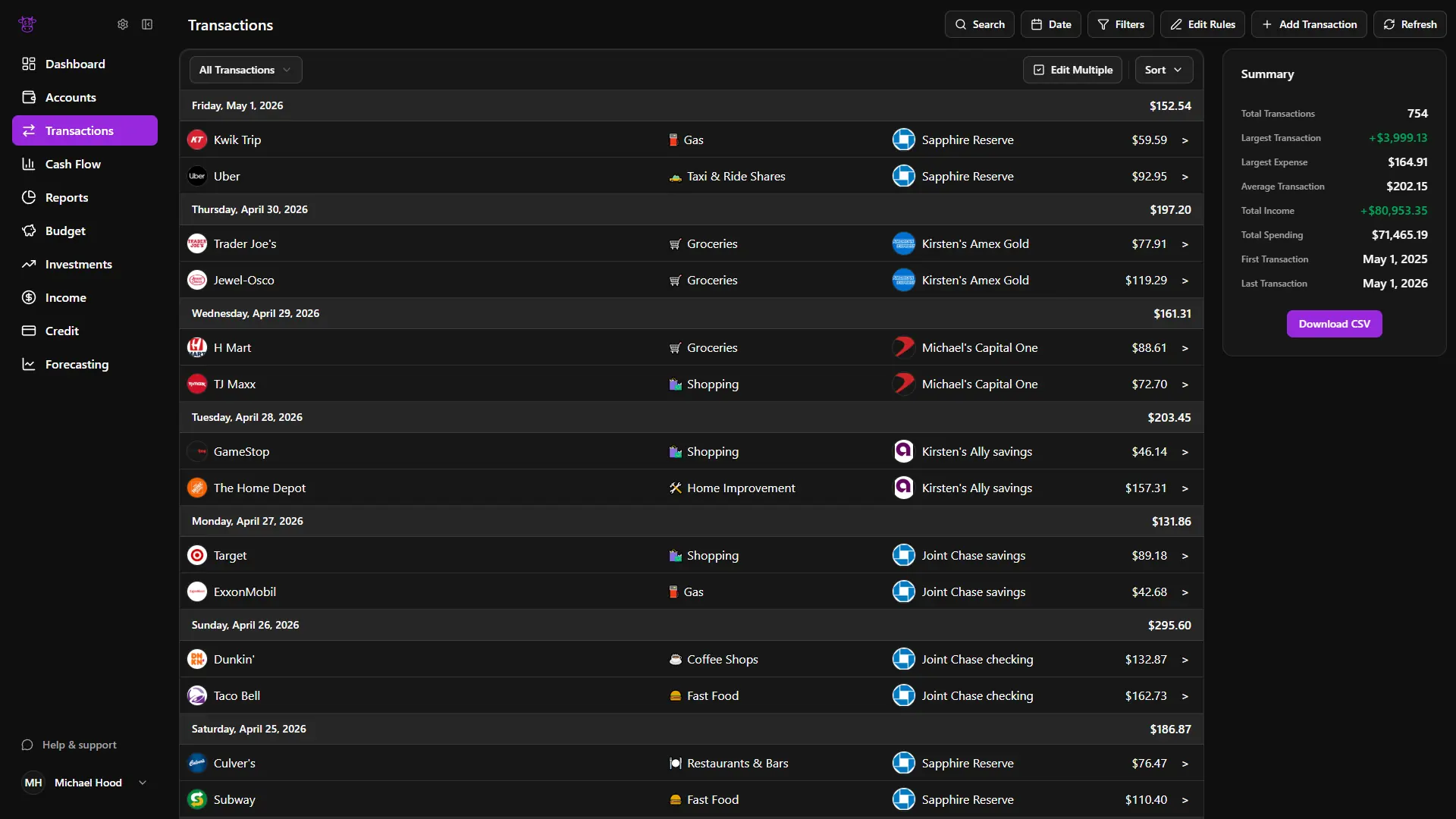This screenshot has width=1456, height=819.
Task: Open the Accounts page
Action: point(85,97)
